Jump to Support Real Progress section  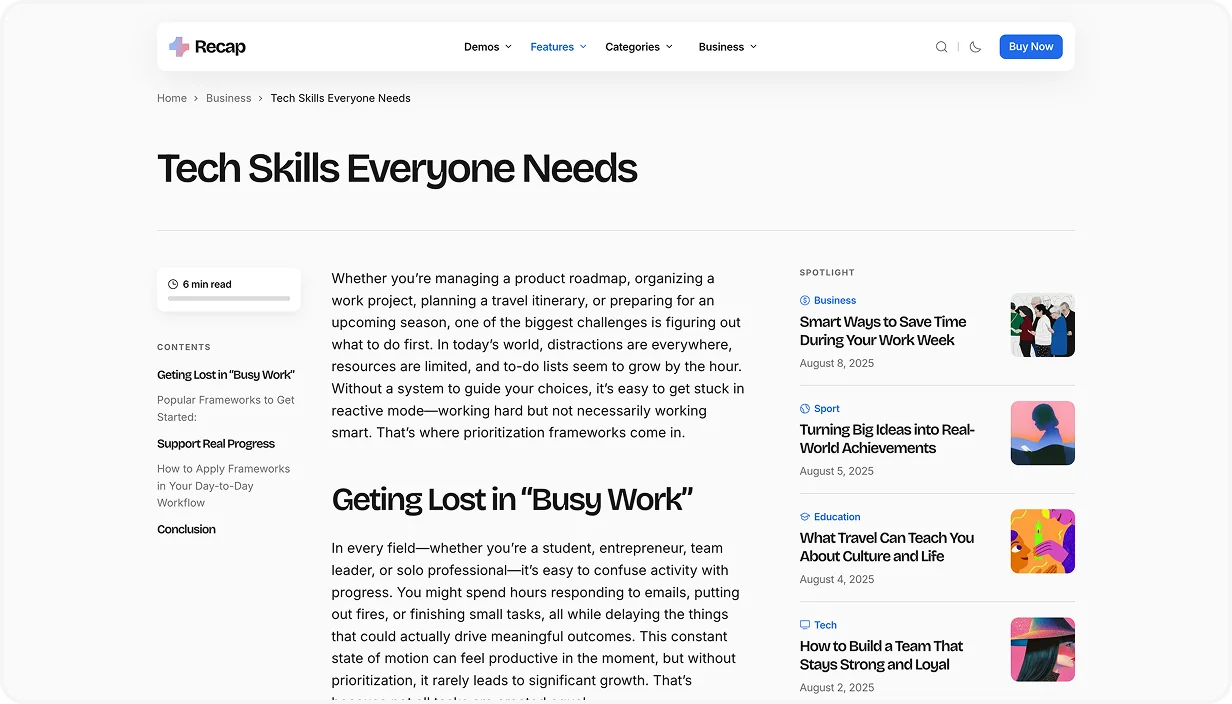pyautogui.click(x=216, y=444)
